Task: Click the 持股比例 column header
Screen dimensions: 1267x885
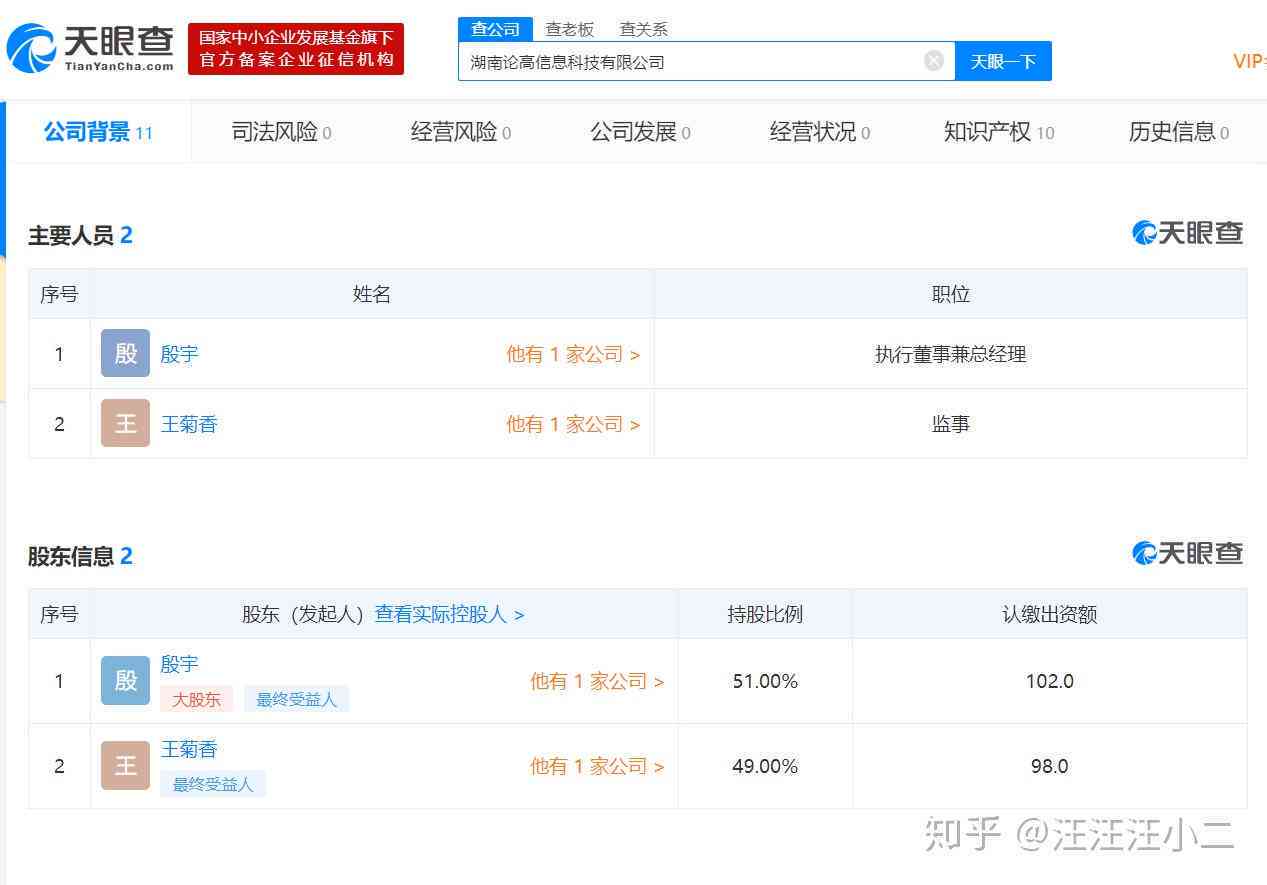Action: click(765, 614)
